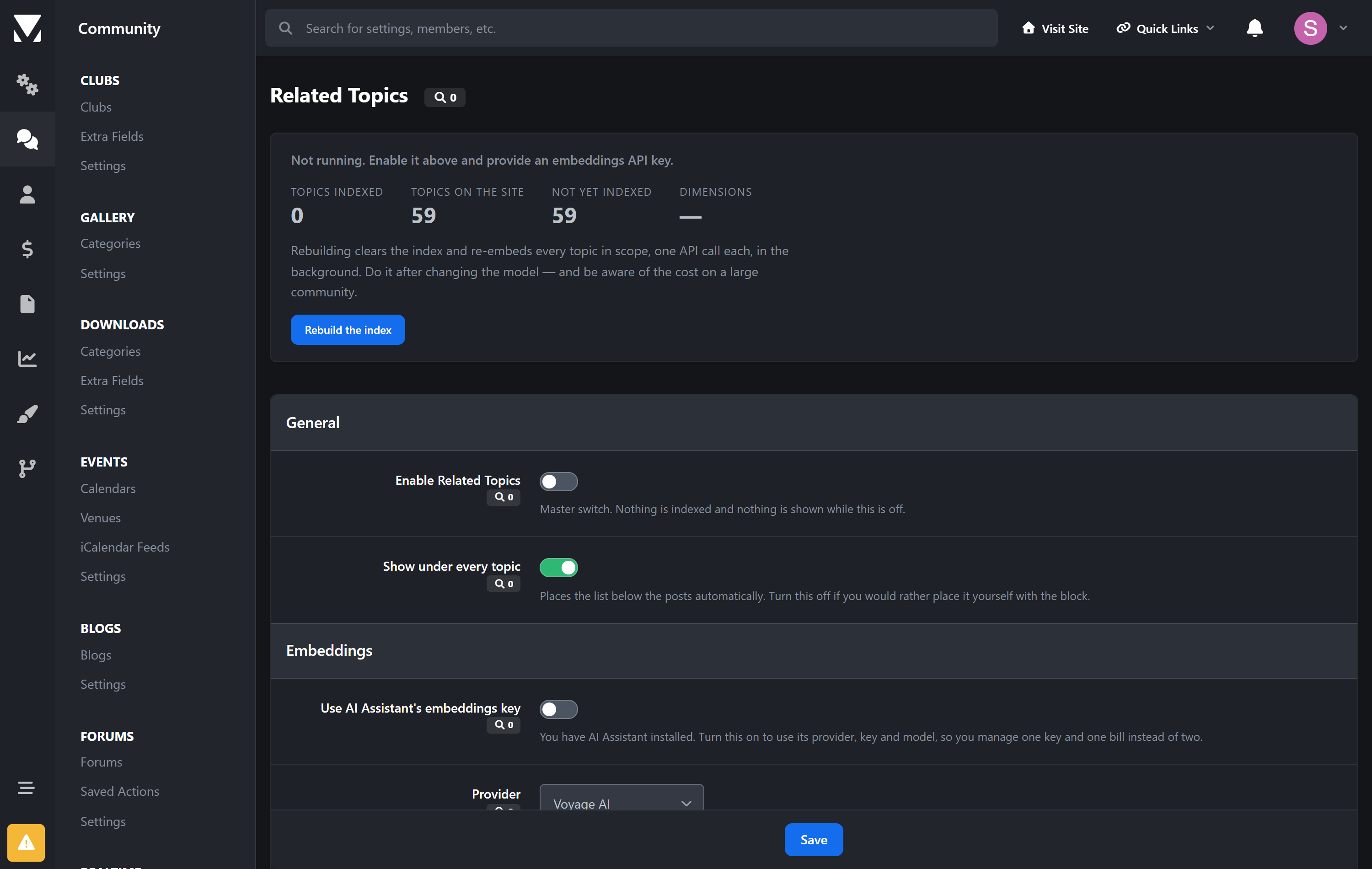Open the Provider dropdown showing Voyage AI

pyautogui.click(x=622, y=798)
